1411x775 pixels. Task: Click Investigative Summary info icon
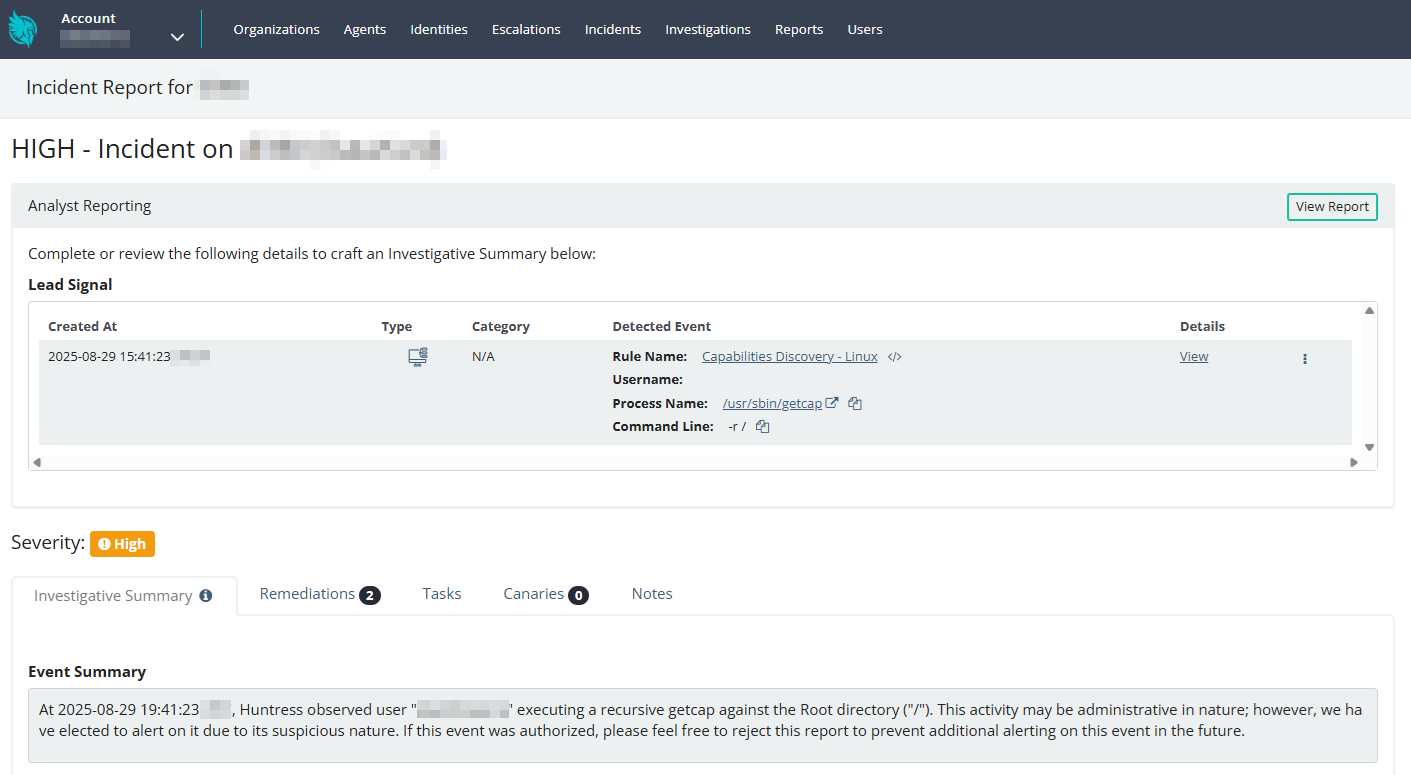205,596
